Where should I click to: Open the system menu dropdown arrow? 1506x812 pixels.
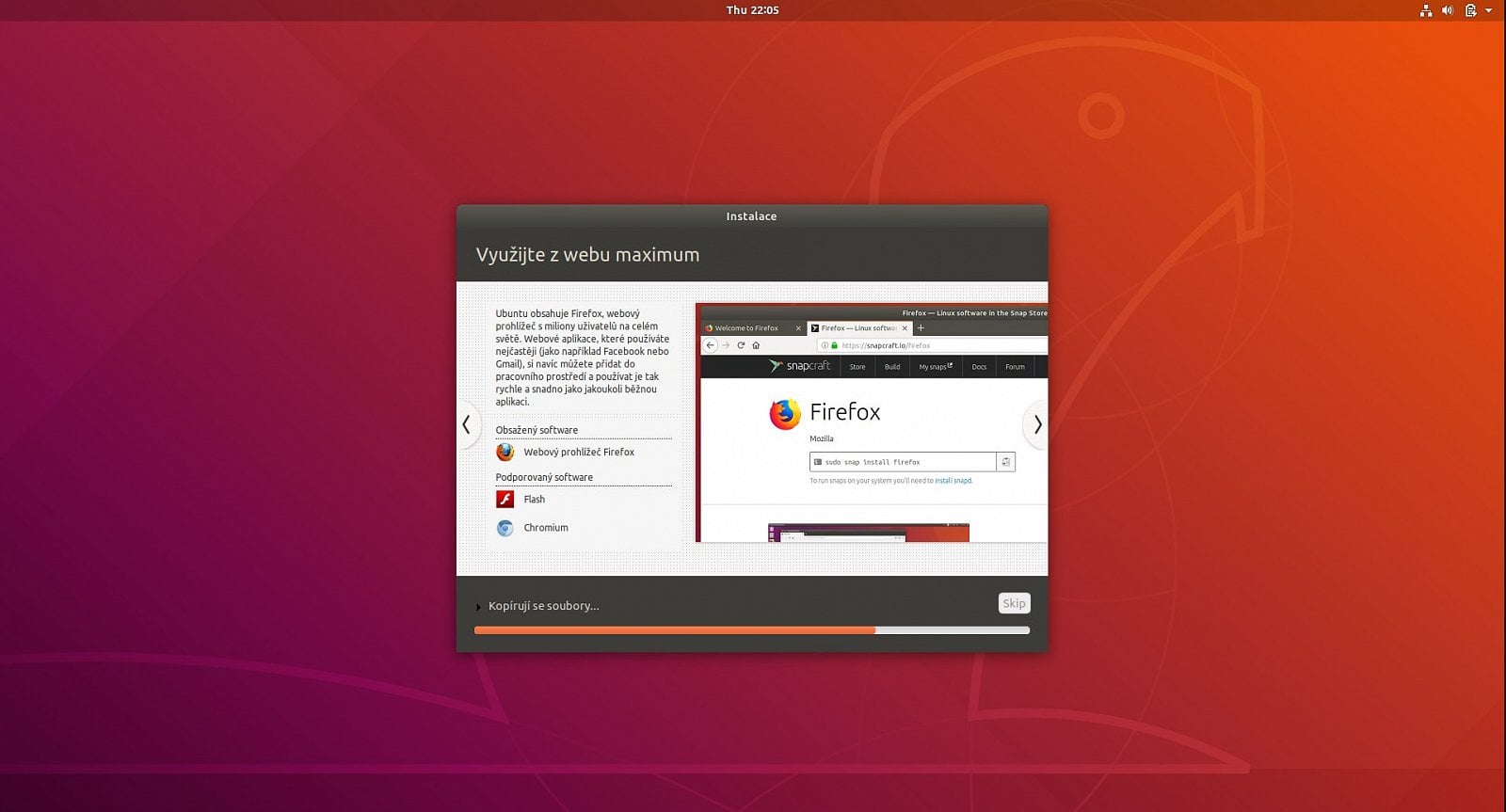coord(1489,10)
